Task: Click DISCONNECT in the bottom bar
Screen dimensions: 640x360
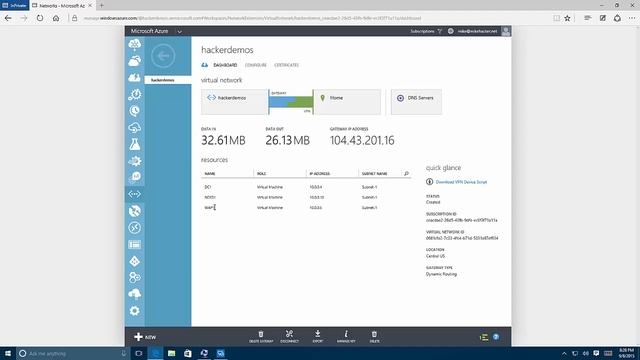Action: [x=289, y=337]
